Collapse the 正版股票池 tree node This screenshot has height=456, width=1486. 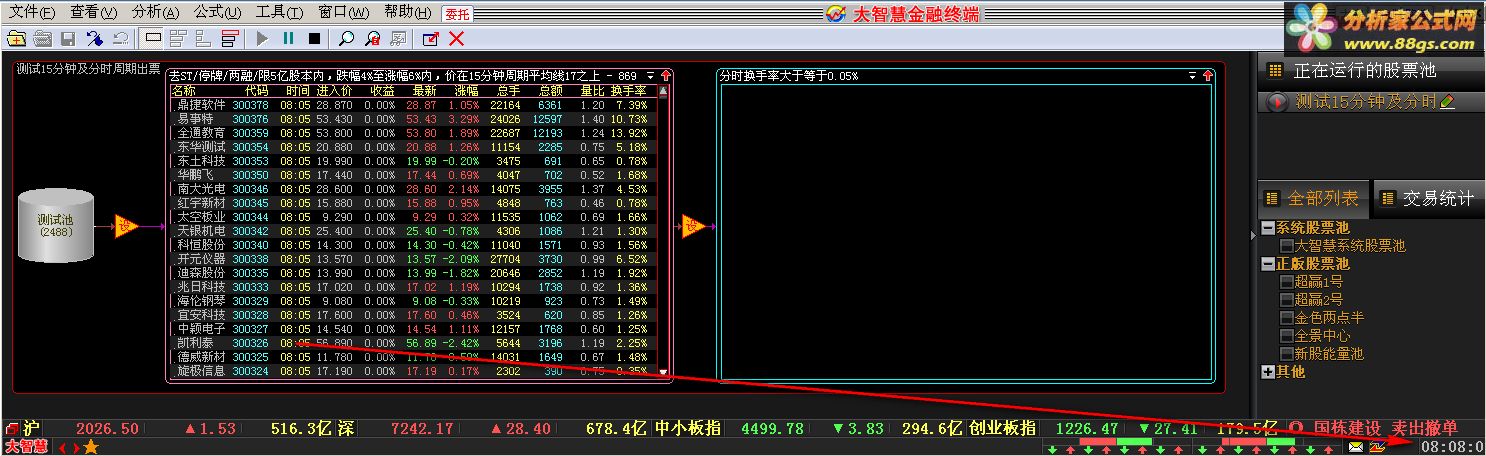tap(1268, 264)
